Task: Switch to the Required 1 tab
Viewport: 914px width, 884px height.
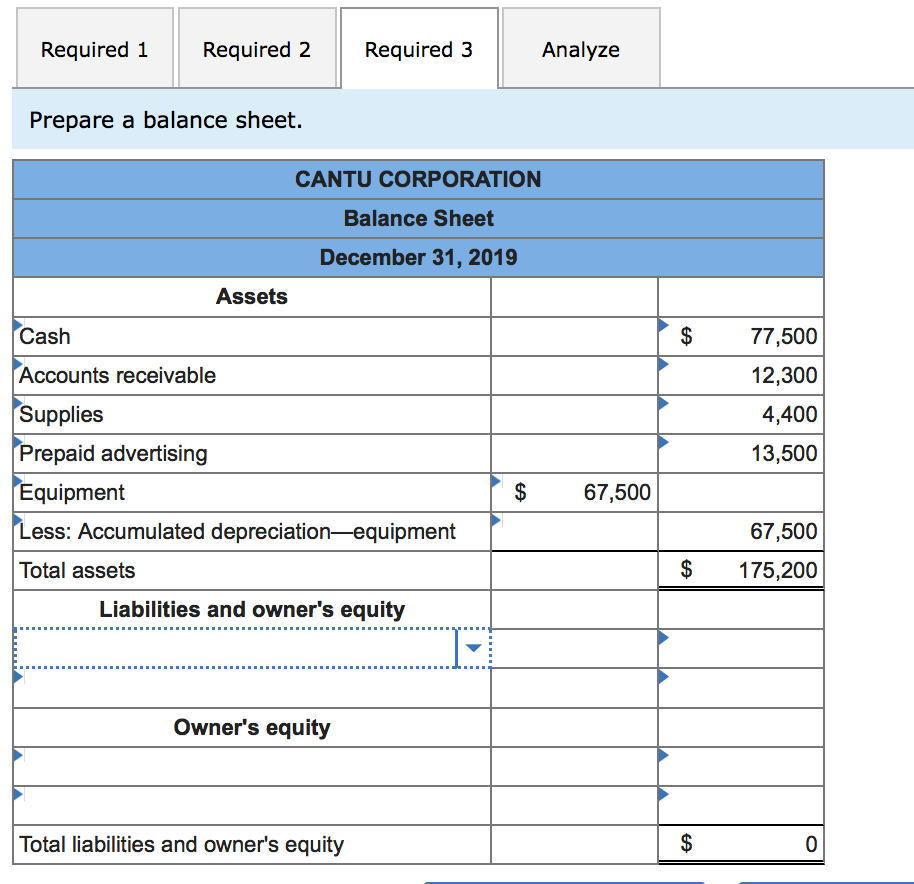Action: pyautogui.click(x=94, y=48)
